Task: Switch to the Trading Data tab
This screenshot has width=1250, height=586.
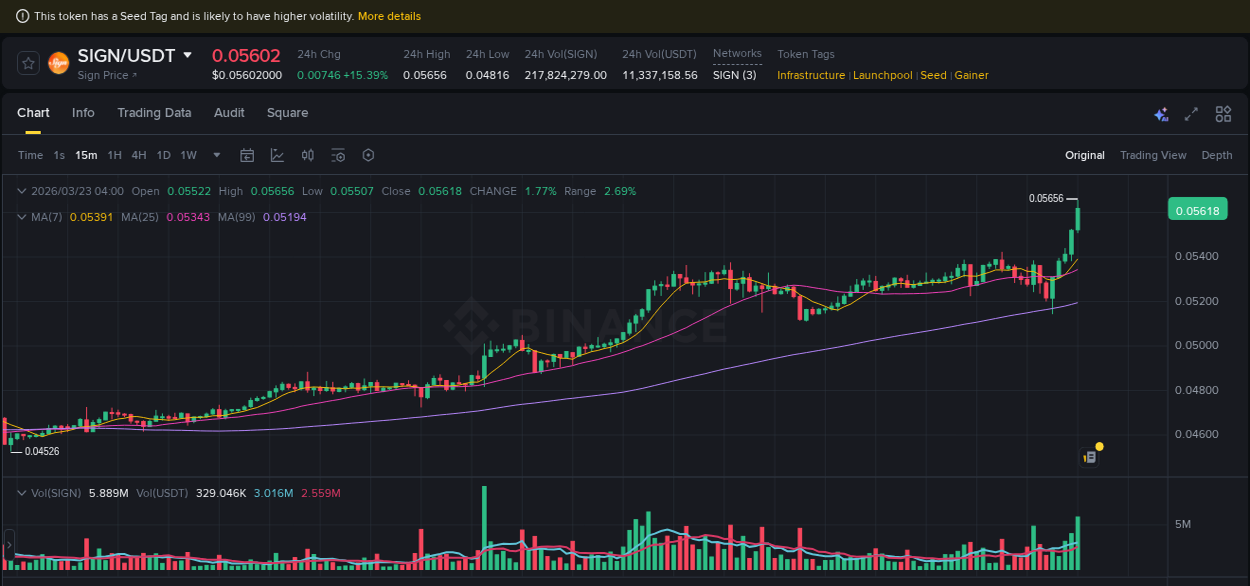Action: pyautogui.click(x=154, y=113)
